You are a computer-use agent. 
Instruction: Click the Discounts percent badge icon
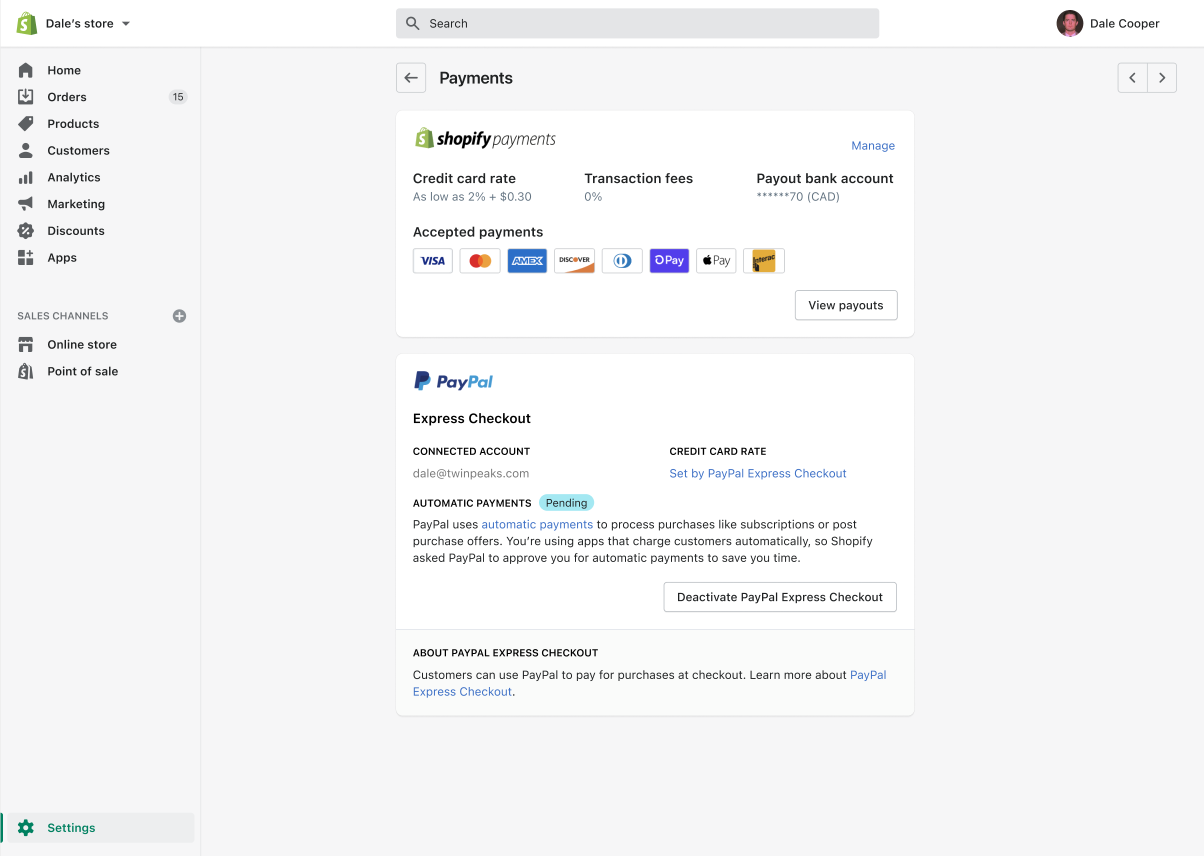pyautogui.click(x=26, y=231)
